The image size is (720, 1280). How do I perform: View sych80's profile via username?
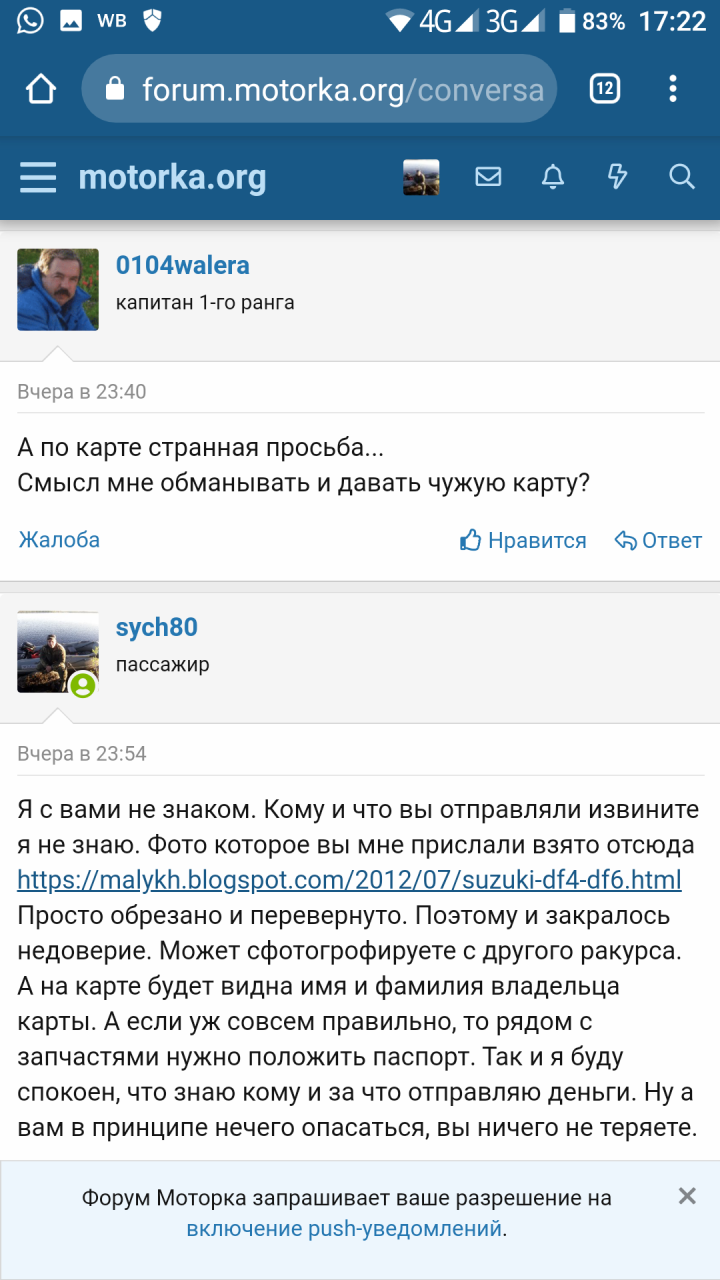click(x=157, y=628)
